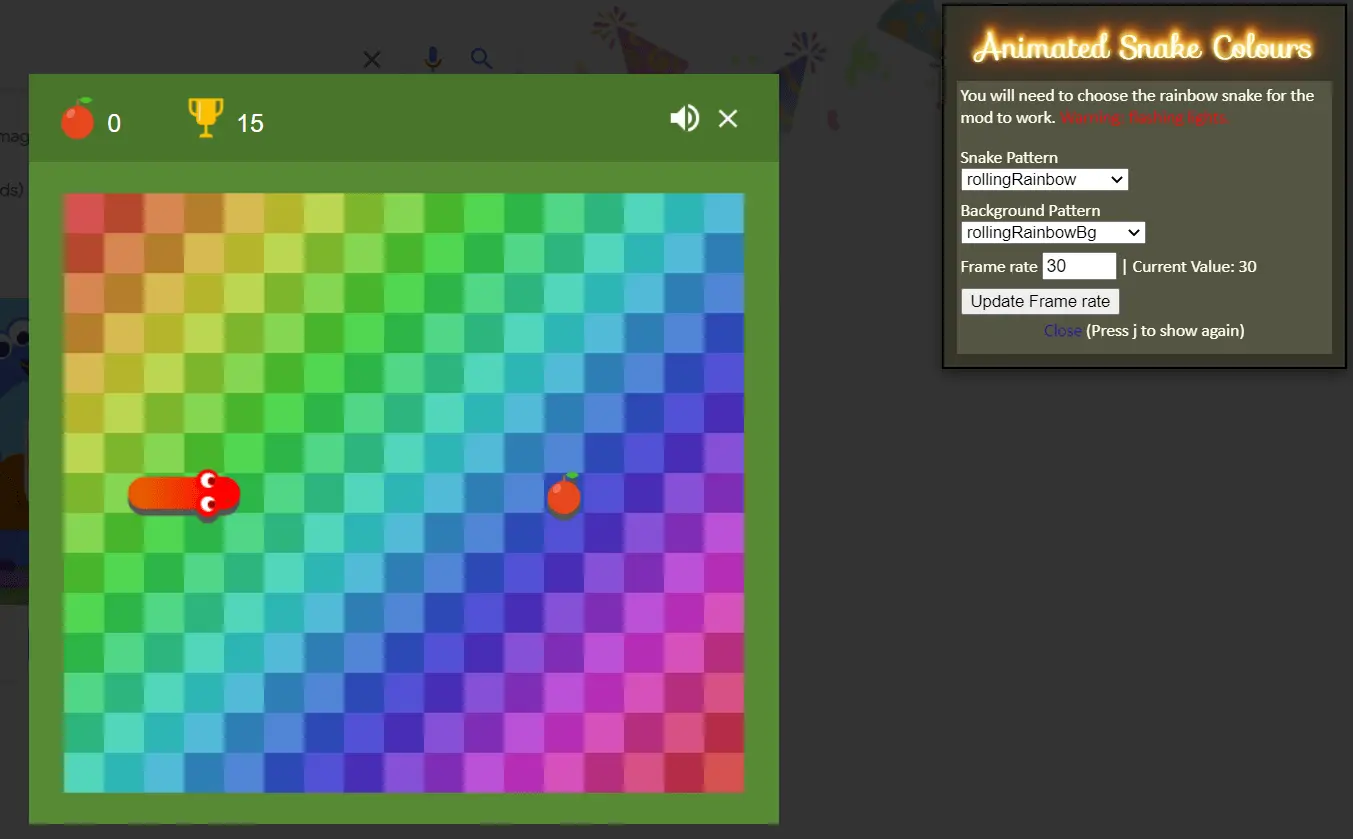Click the apple score icon in header
Image resolution: width=1353 pixels, height=839 pixels.
pos(77,120)
